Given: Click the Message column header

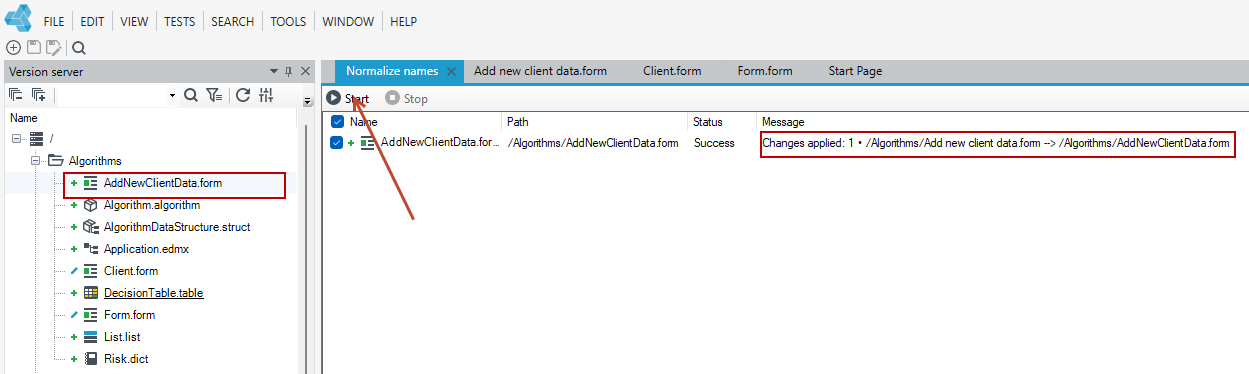Looking at the screenshot, I should [783, 121].
